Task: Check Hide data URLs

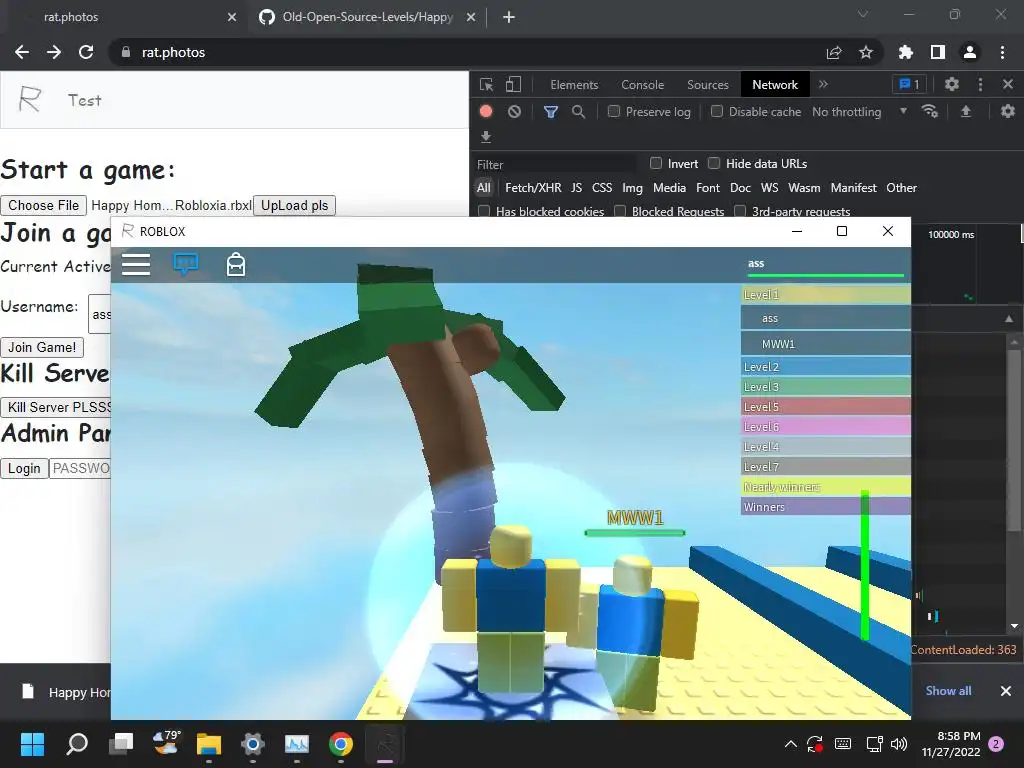Action: pos(714,163)
